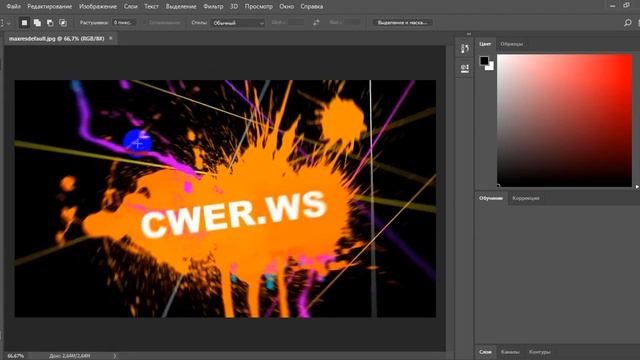This screenshot has height=360, width=640.
Task: Select the New selection mode icon
Action: (24, 23)
